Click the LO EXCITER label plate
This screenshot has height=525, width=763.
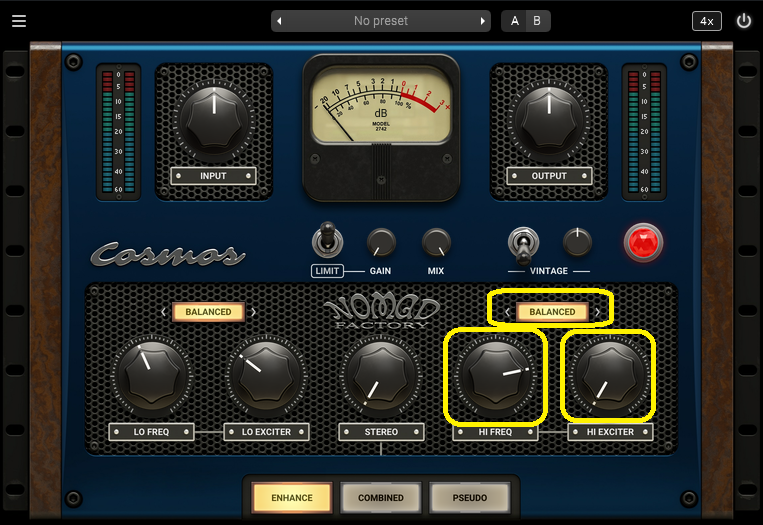pos(266,432)
